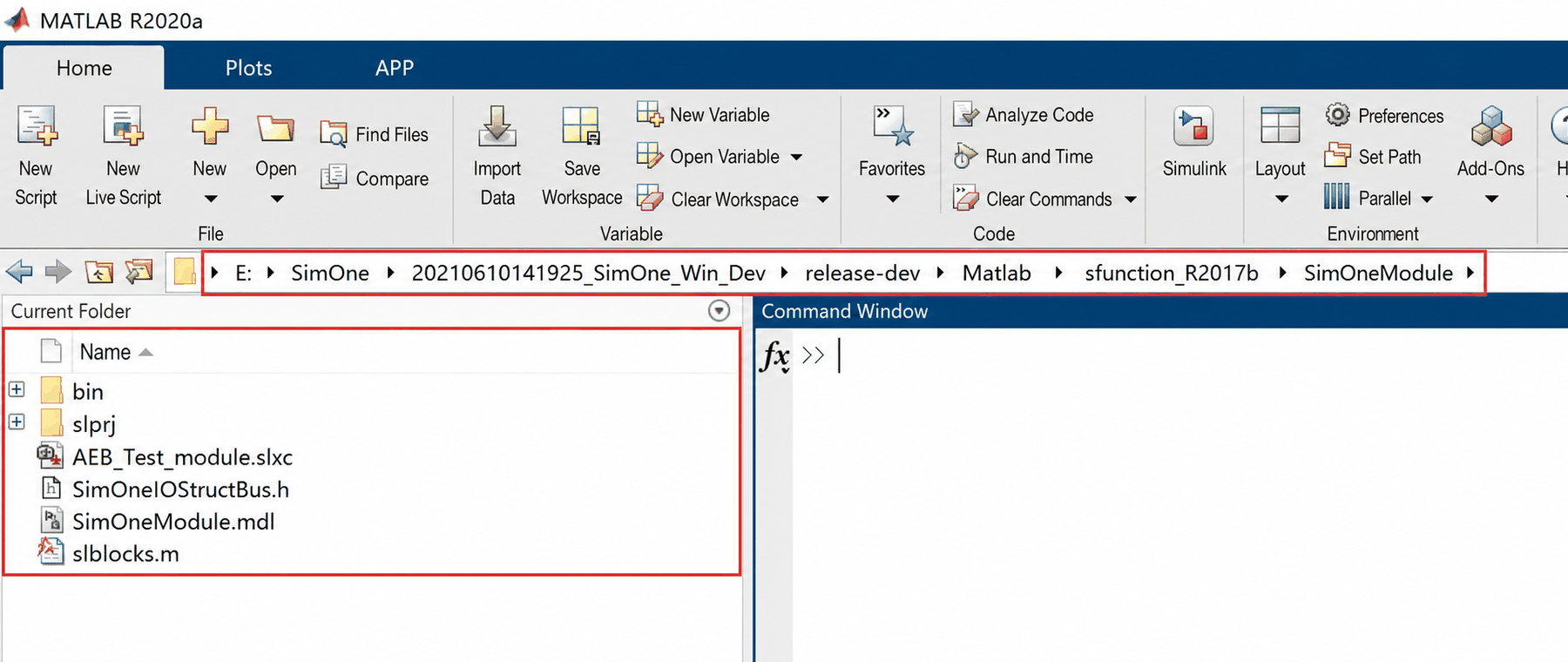Expand subfolders arrow after release-dev

coord(940,273)
